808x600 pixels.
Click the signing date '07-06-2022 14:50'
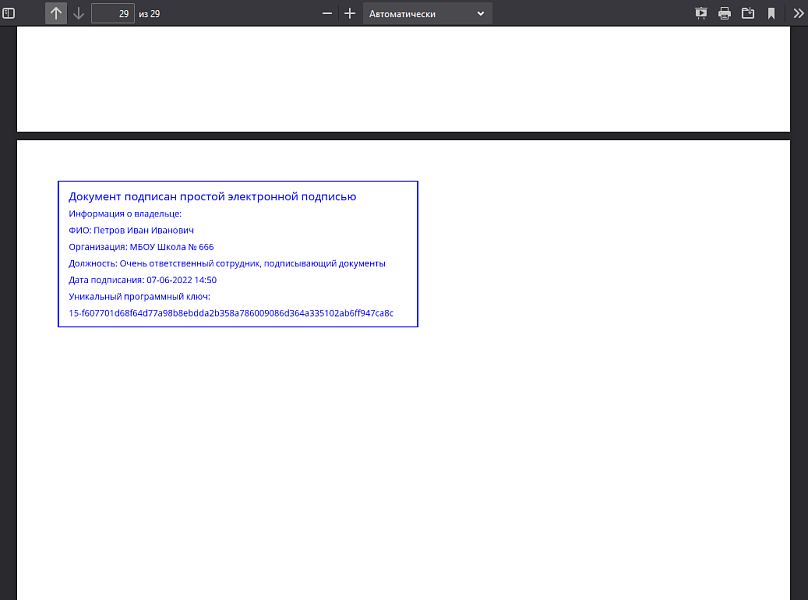(x=181, y=280)
